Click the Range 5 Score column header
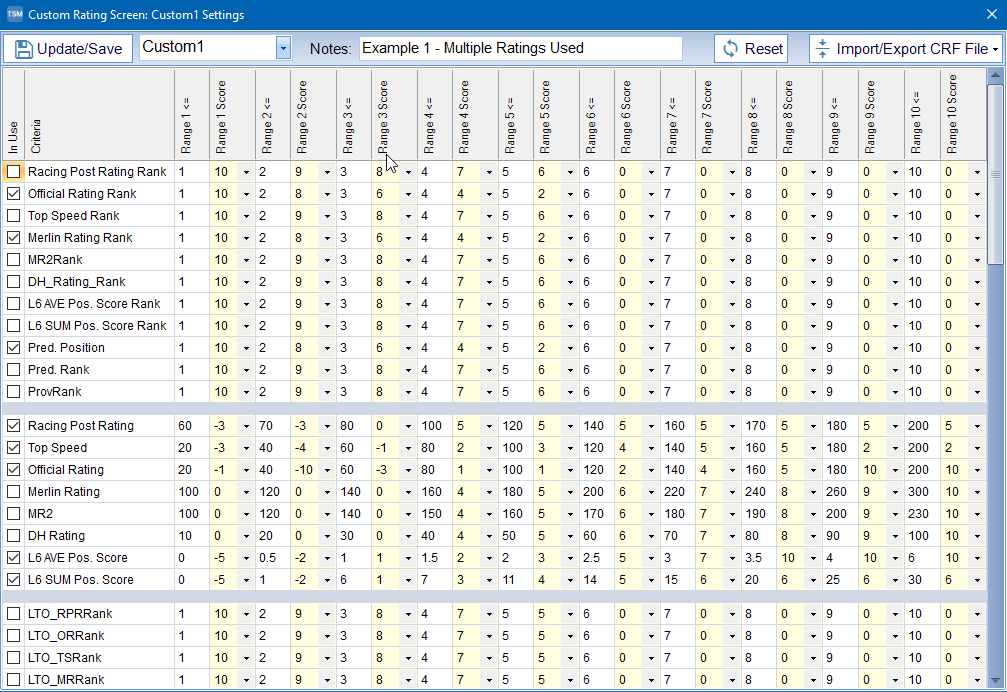This screenshot has width=1007, height=692. tap(556, 114)
